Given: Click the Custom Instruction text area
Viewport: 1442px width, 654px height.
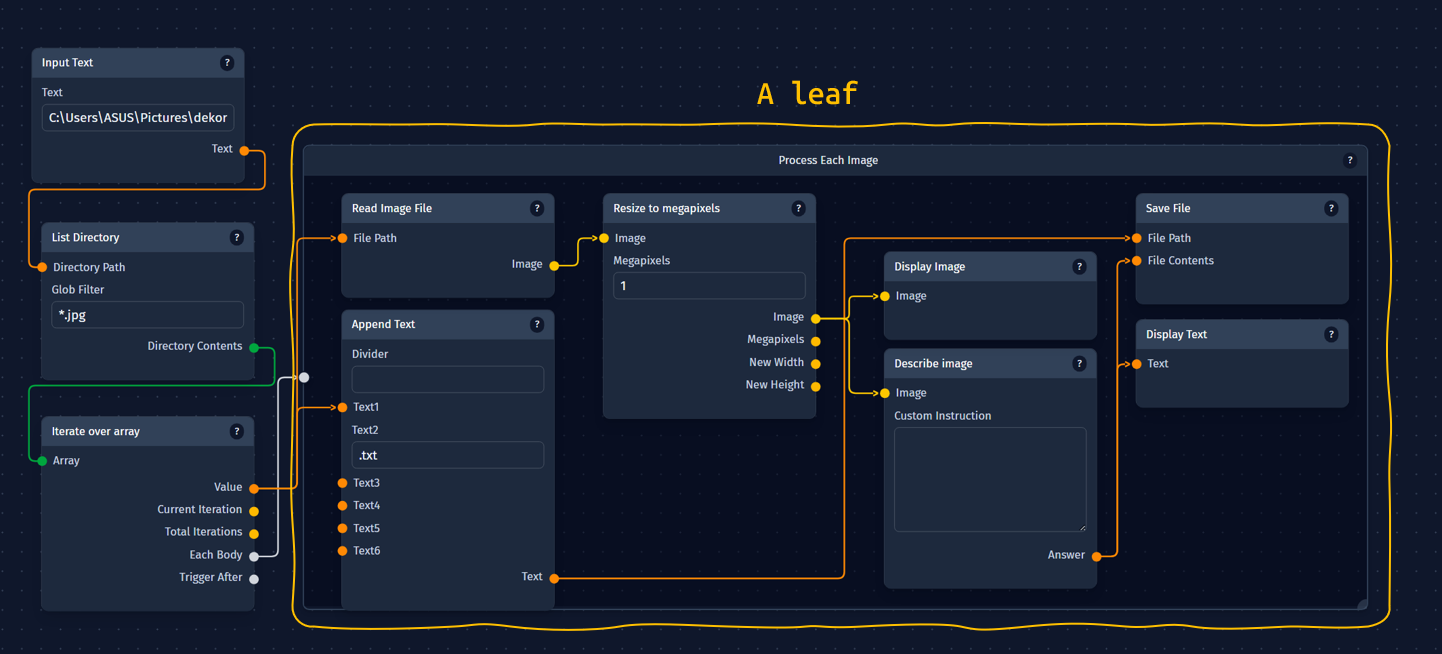Looking at the screenshot, I should [x=989, y=480].
